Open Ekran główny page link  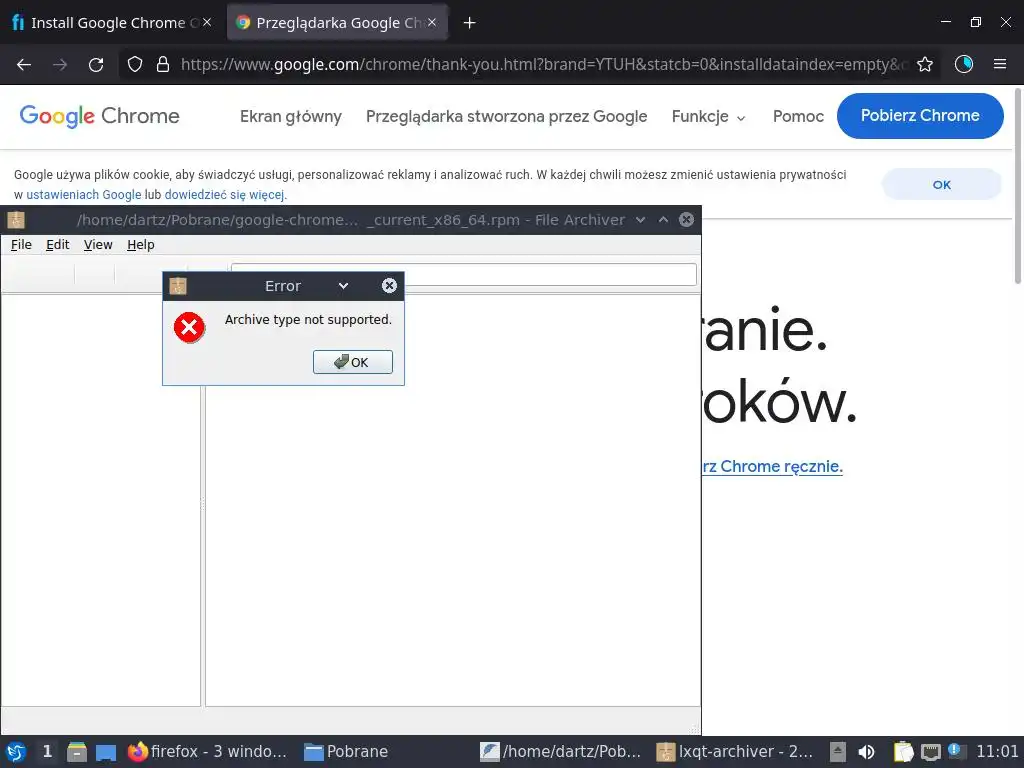click(291, 116)
